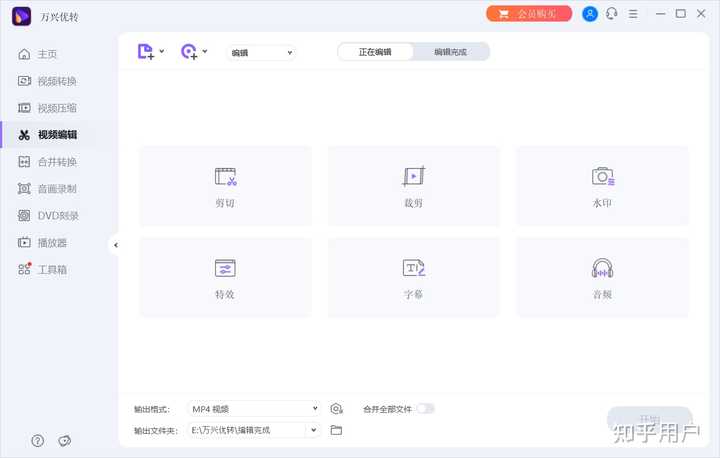Image resolution: width=720 pixels, height=458 pixels.
Task: Open the hamburger main menu
Action: (x=633, y=14)
